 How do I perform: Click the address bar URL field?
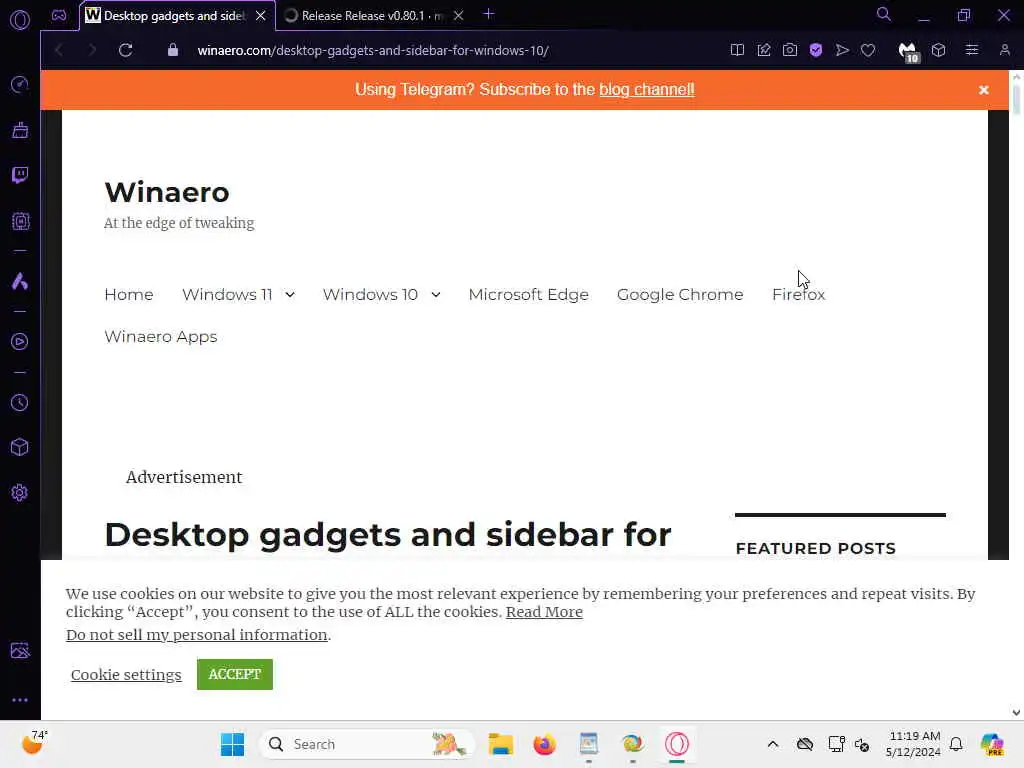tap(373, 50)
